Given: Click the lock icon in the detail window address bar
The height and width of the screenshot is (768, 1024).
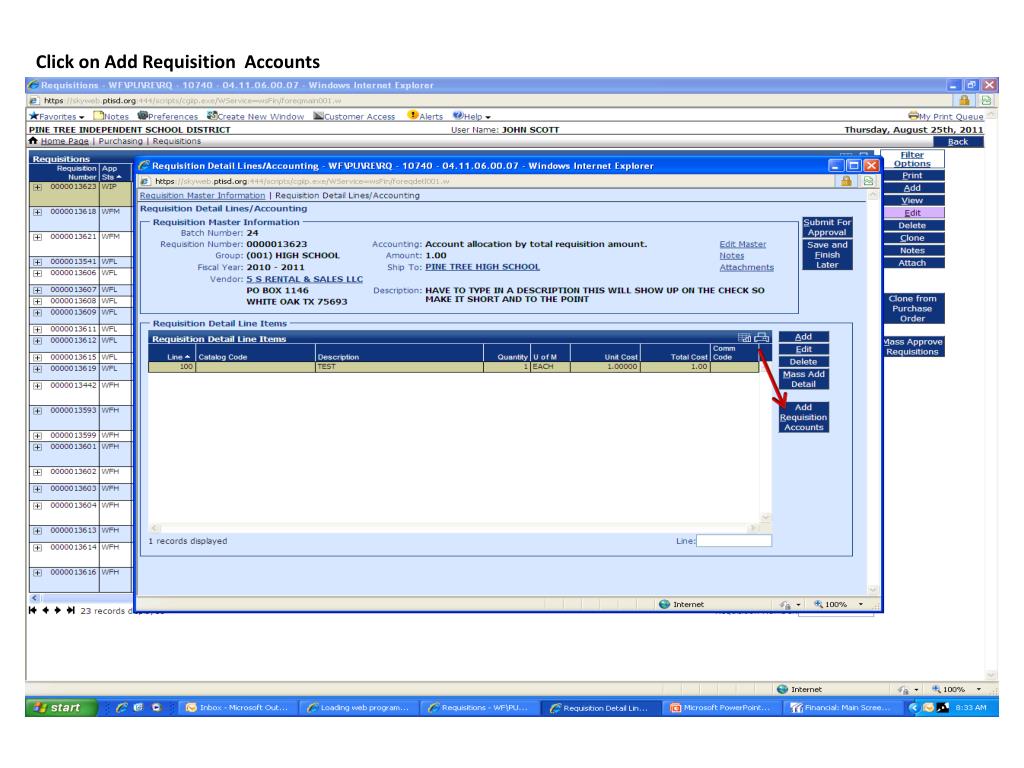Looking at the screenshot, I should pyautogui.click(x=846, y=181).
